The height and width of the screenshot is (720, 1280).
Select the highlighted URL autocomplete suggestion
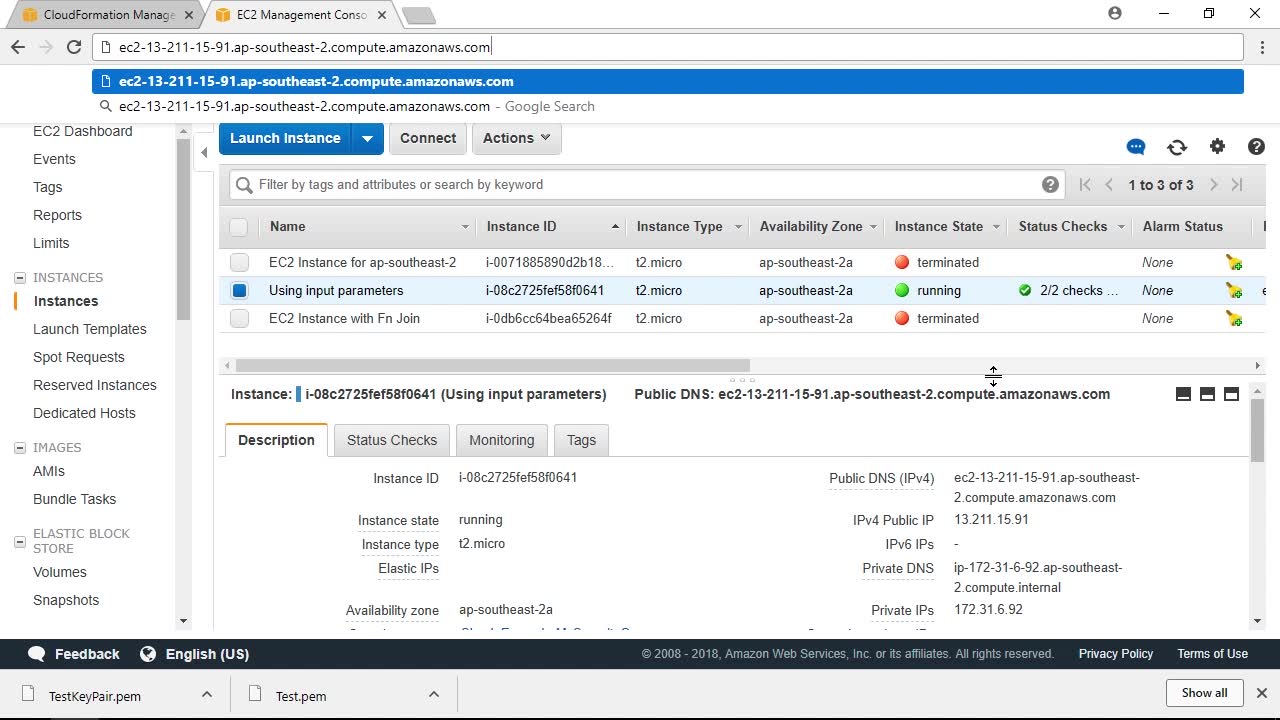pyautogui.click(x=668, y=82)
